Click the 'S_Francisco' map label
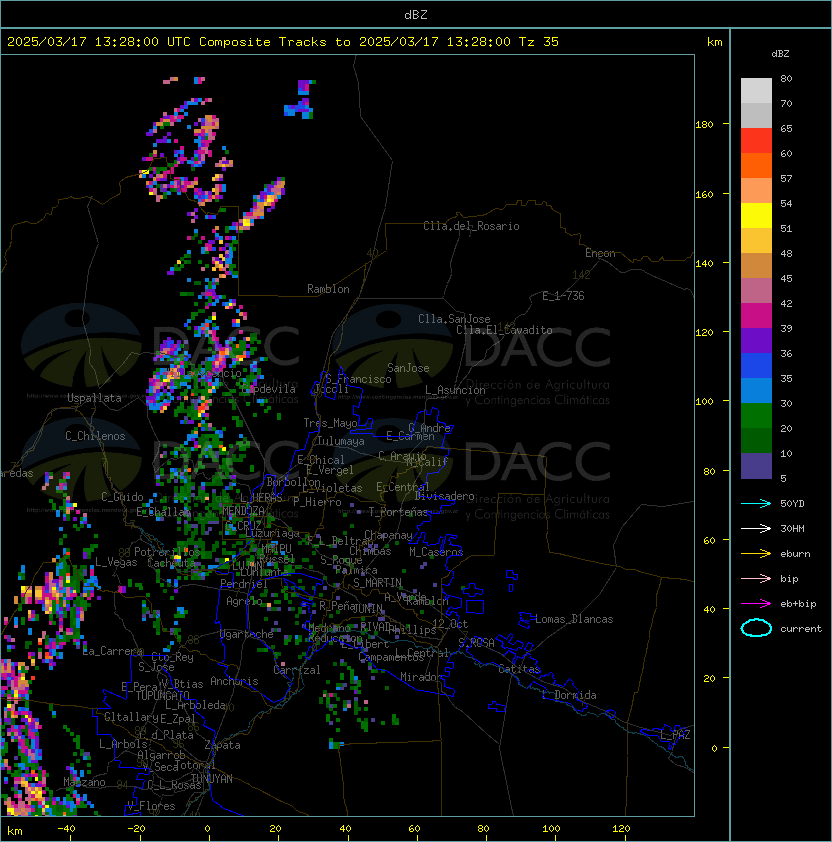The image size is (832, 842). 358,379
